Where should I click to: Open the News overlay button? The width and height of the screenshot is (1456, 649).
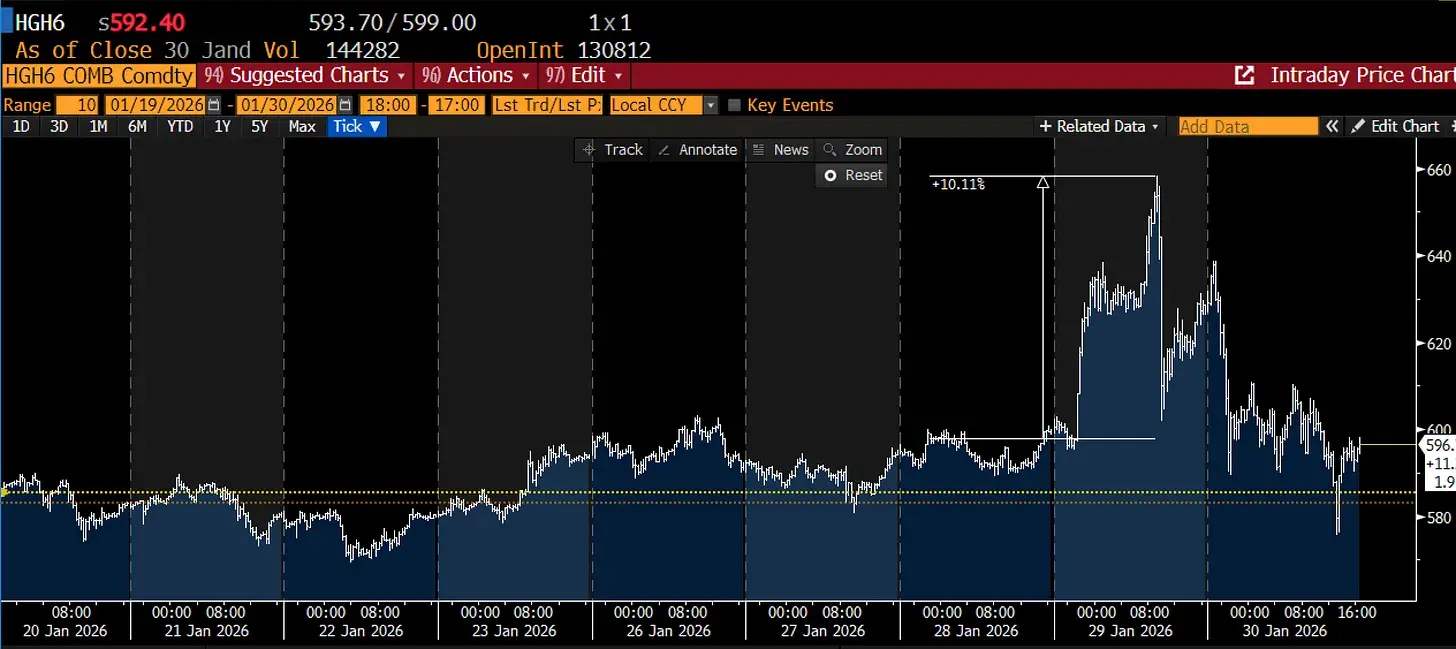click(x=780, y=149)
